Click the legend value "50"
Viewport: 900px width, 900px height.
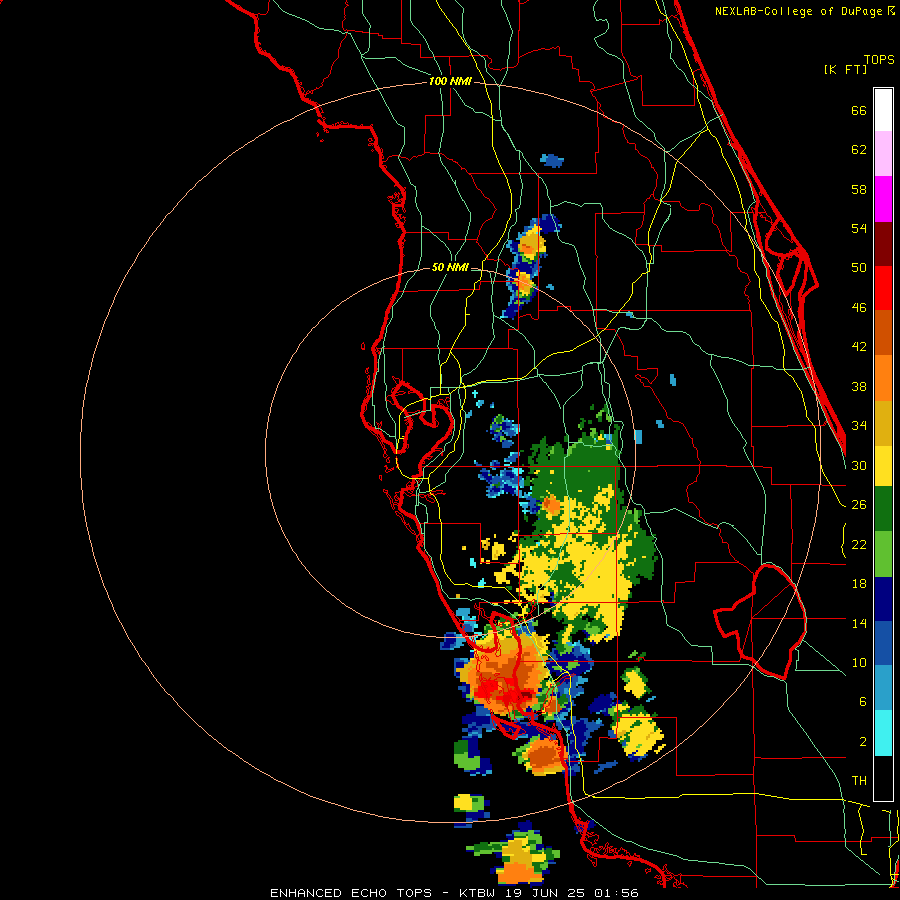click(x=859, y=268)
